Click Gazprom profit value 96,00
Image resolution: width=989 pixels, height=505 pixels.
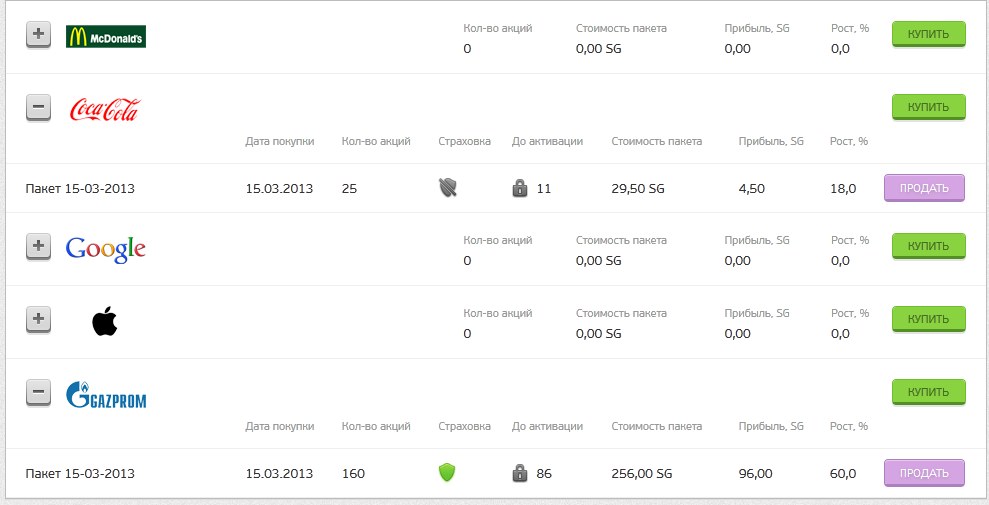tap(755, 473)
